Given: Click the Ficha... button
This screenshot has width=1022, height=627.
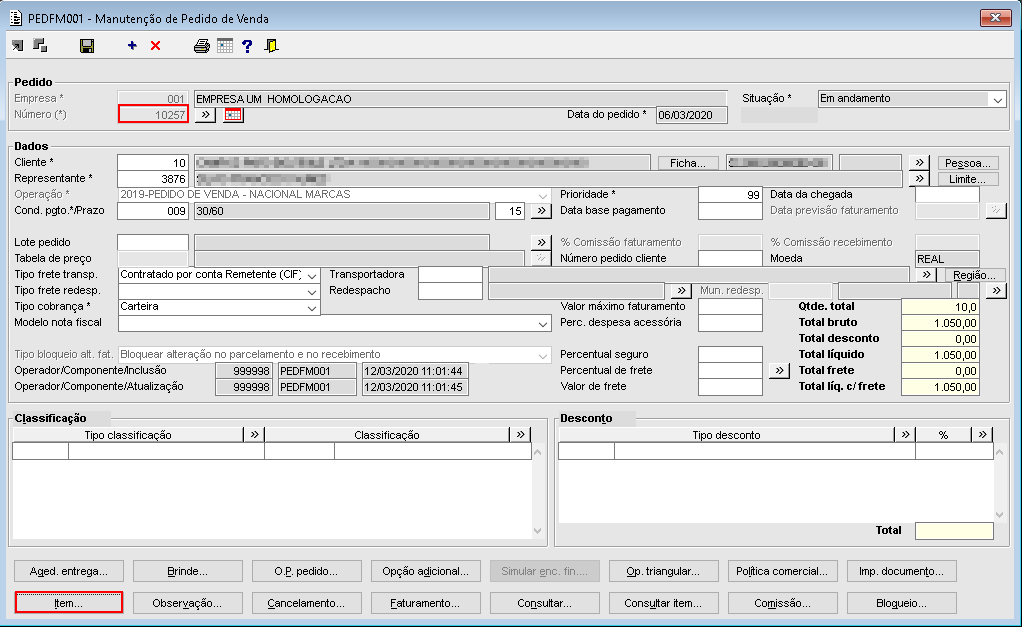Looking at the screenshot, I should [688, 163].
